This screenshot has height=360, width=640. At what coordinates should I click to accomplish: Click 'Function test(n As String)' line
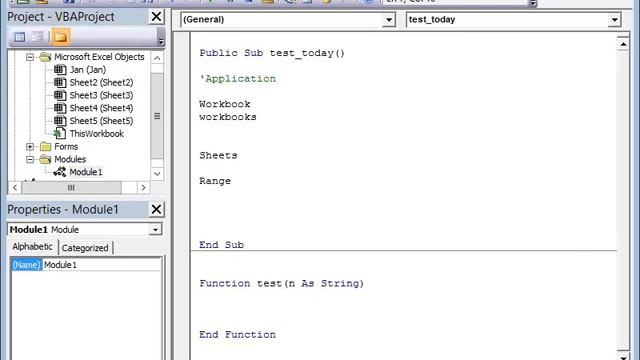coord(282,283)
